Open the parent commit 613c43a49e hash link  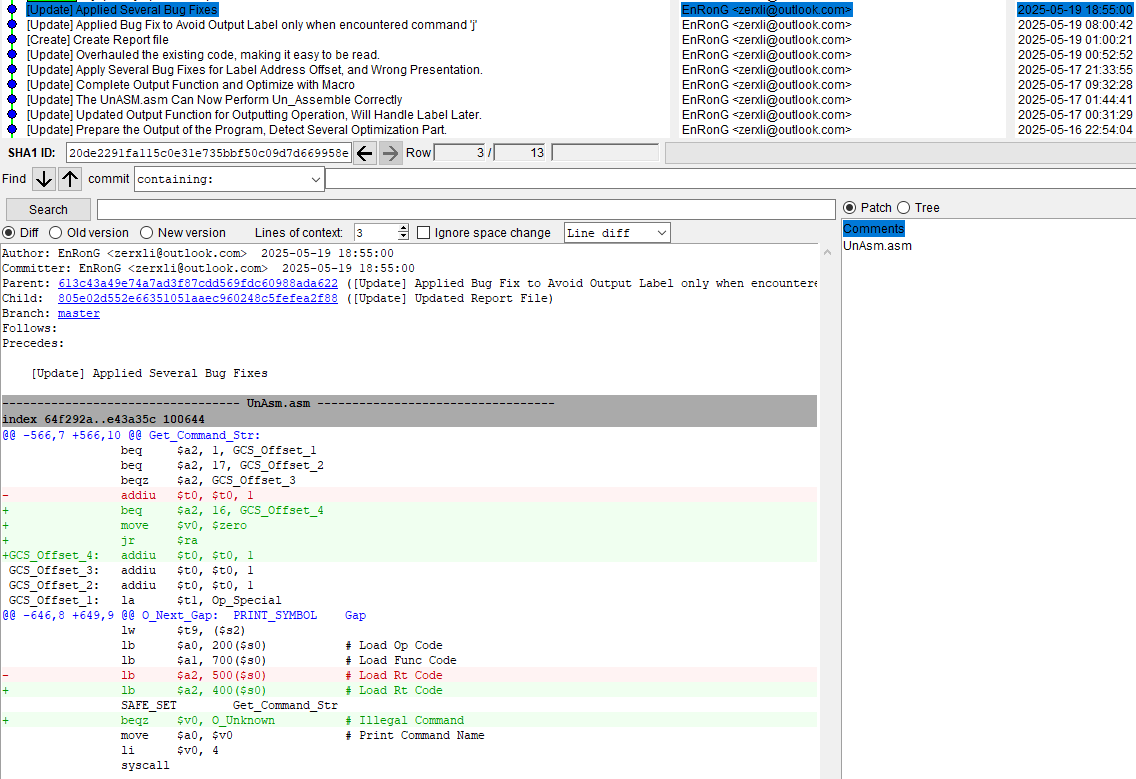click(x=198, y=284)
